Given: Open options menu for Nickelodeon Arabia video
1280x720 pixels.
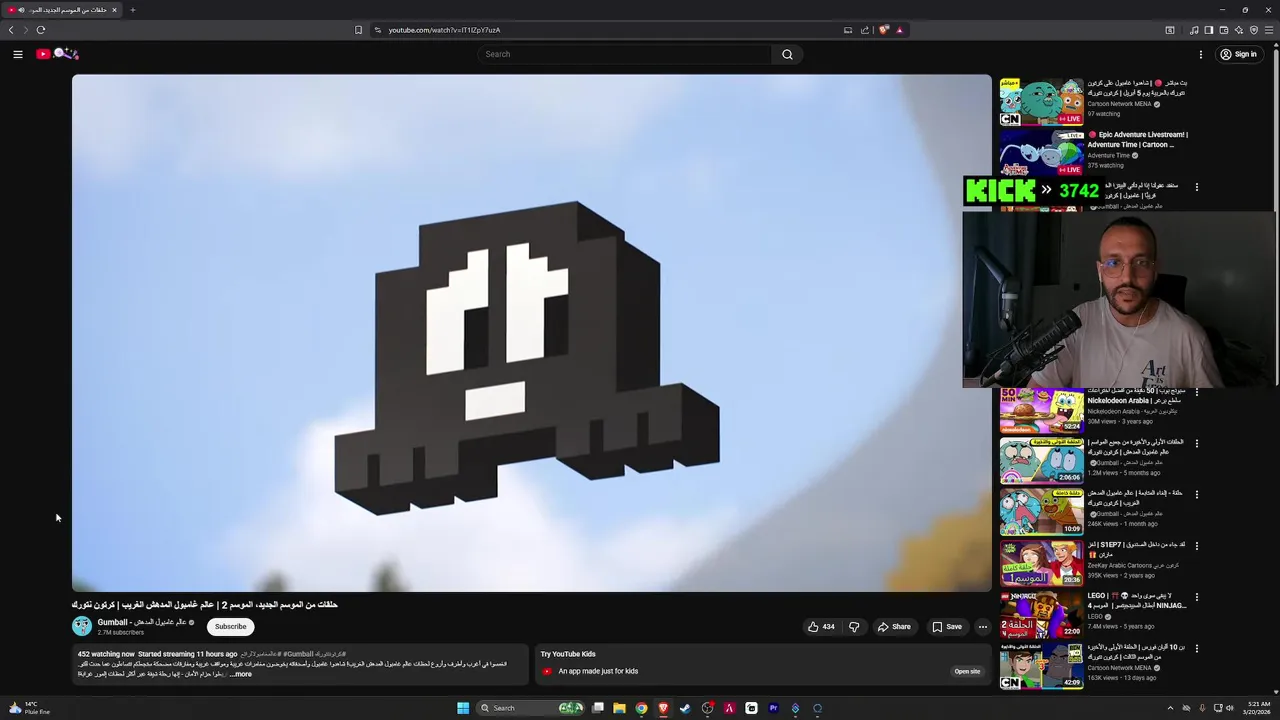Looking at the screenshot, I should [x=1197, y=392].
